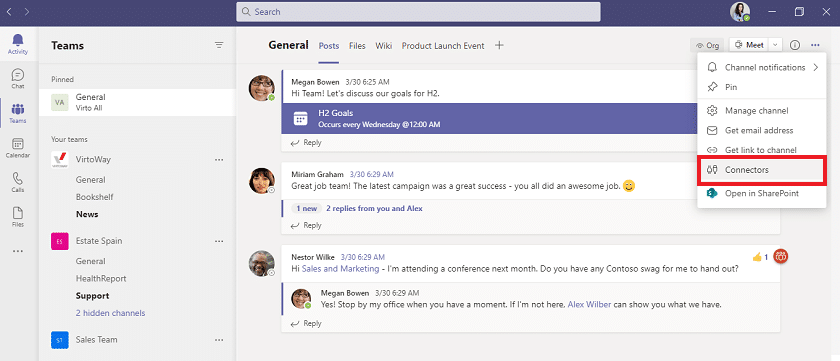Expand 2 replies from you and Alex
Image resolution: width=840 pixels, height=361 pixels.
pos(374,208)
